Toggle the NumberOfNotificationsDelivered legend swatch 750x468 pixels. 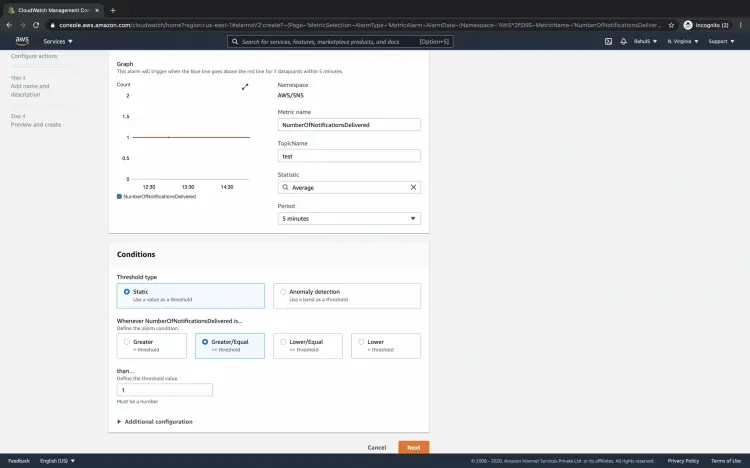[x=119, y=197]
